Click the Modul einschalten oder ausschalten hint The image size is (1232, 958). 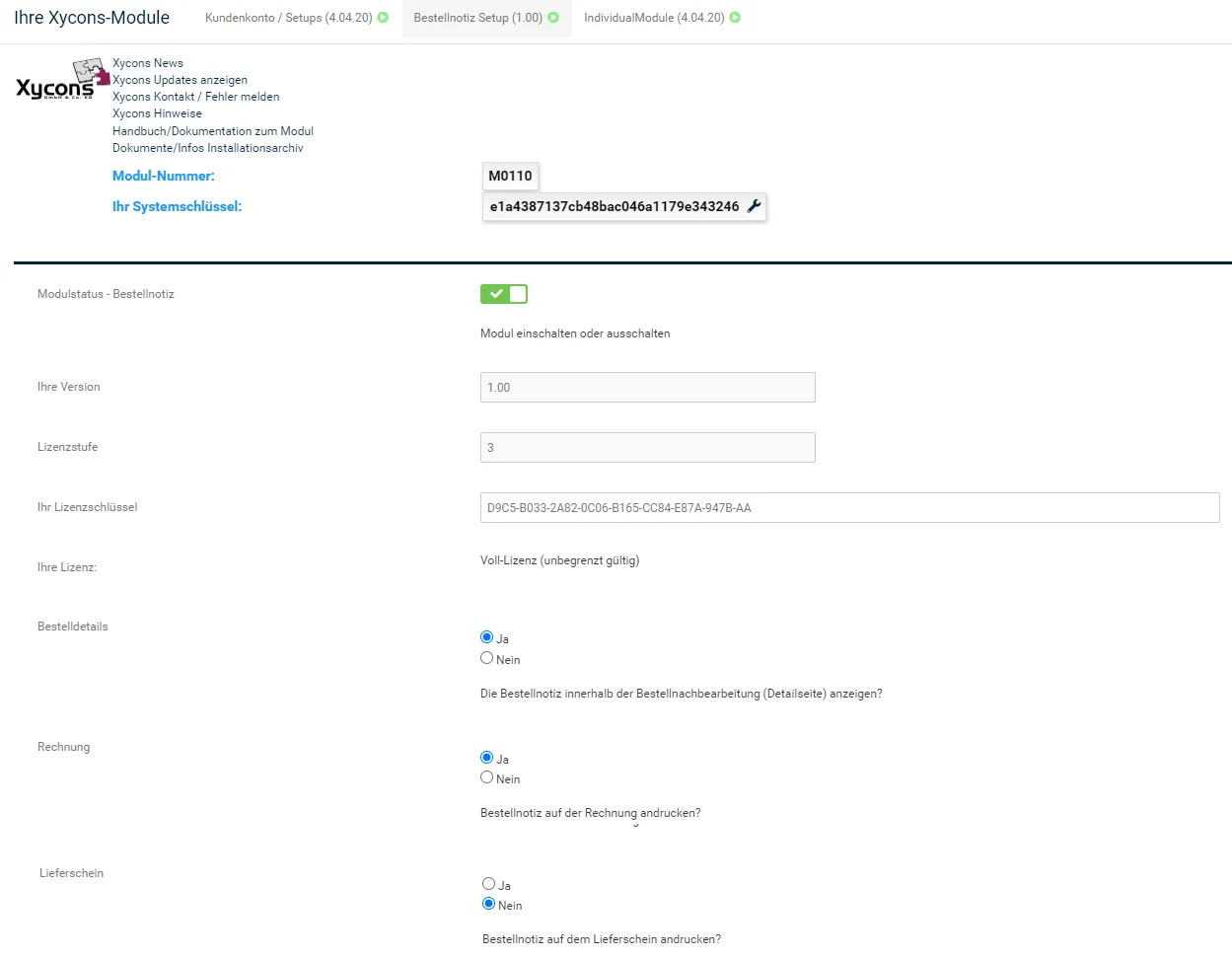575,333
